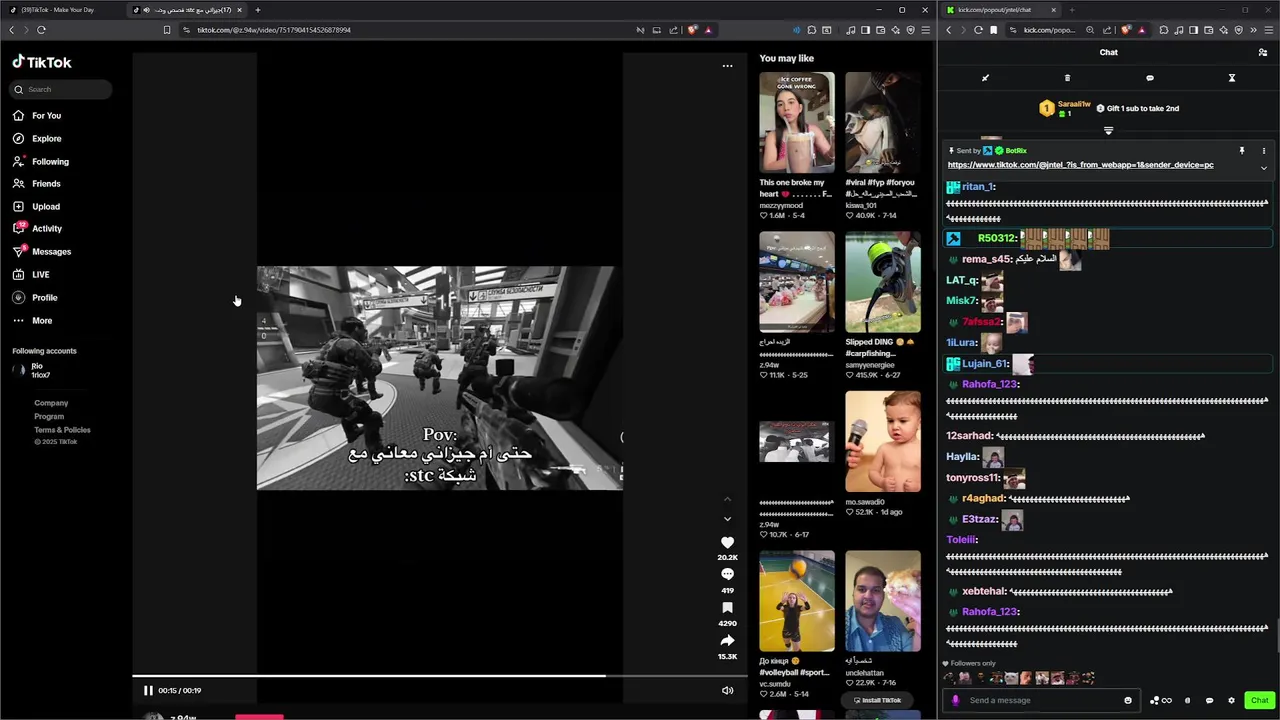This screenshot has height=720, width=1280.
Task: Open the Explore page in sidebar
Action: click(37, 139)
